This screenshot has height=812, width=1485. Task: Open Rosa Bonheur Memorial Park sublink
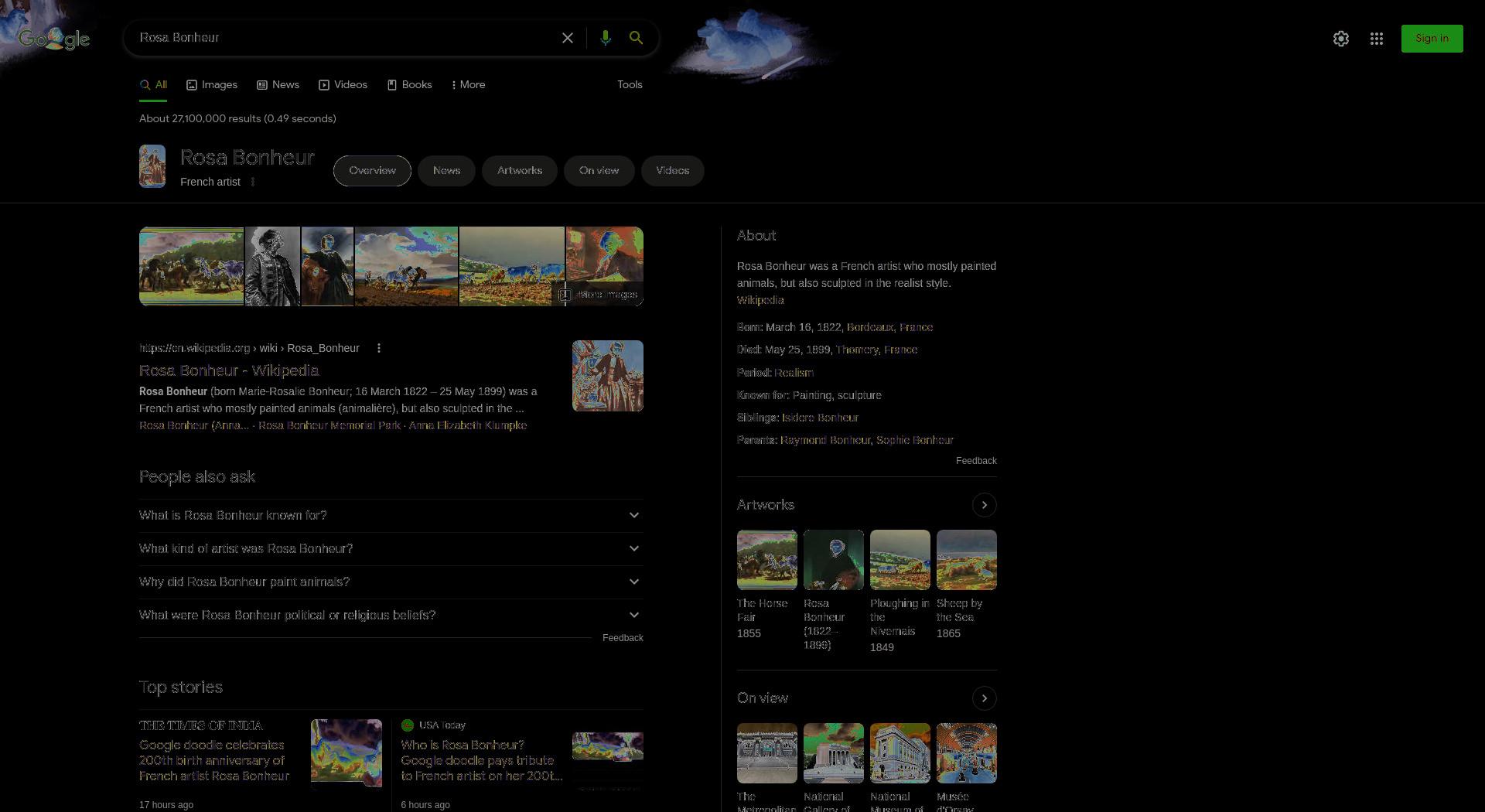[x=329, y=425]
